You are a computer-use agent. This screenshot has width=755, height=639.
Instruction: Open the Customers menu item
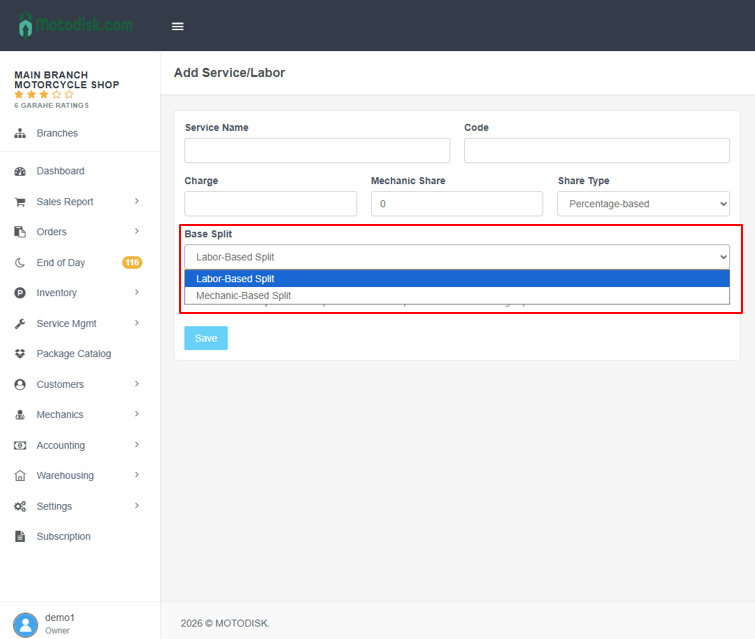pos(60,384)
